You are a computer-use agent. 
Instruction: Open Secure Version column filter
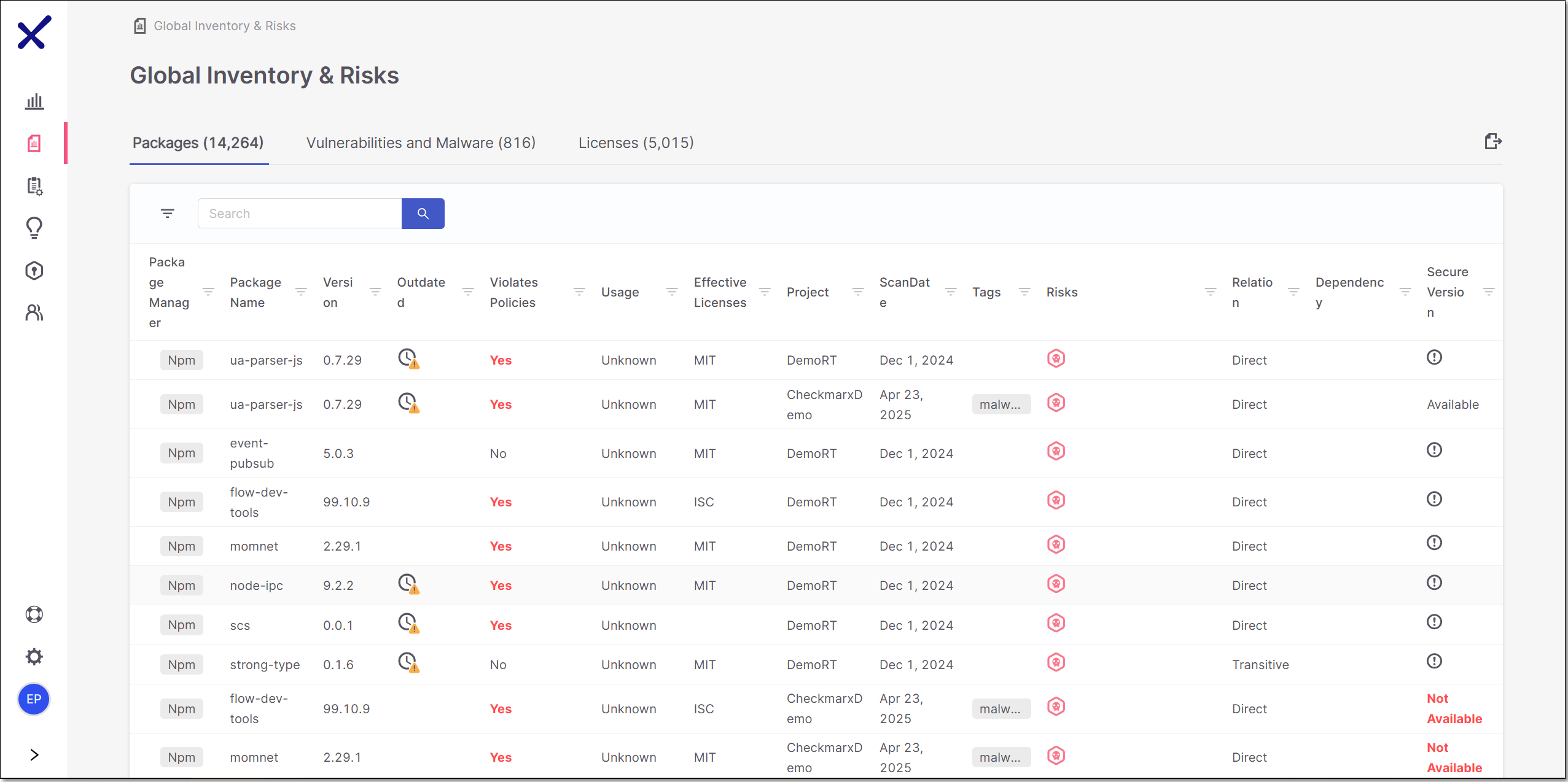1489,292
